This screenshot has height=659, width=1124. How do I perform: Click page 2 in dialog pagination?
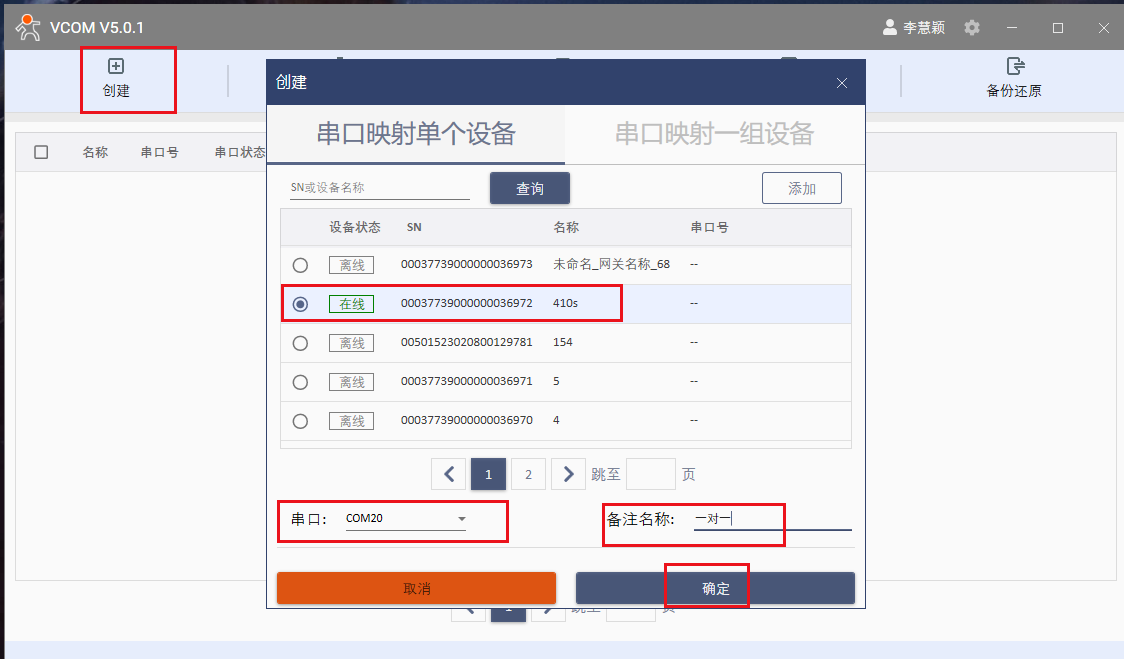pos(528,474)
